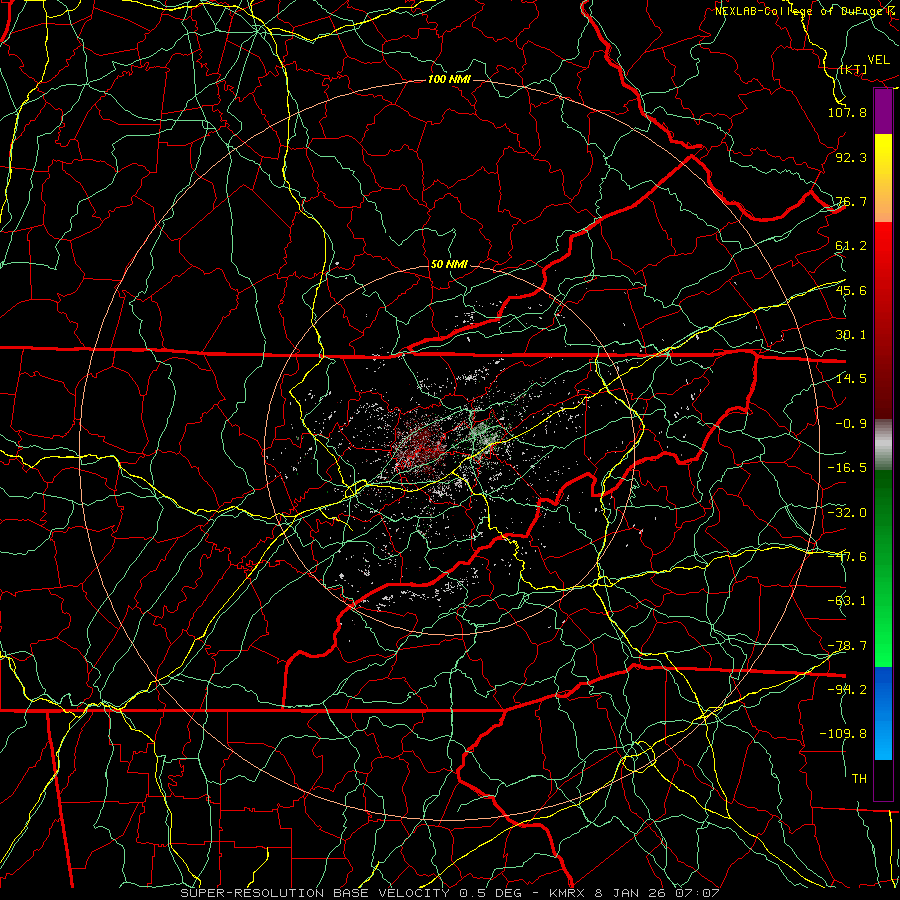The height and width of the screenshot is (900, 900).
Task: Click the -94.2 velocity scale value
Action: [x=847, y=690]
